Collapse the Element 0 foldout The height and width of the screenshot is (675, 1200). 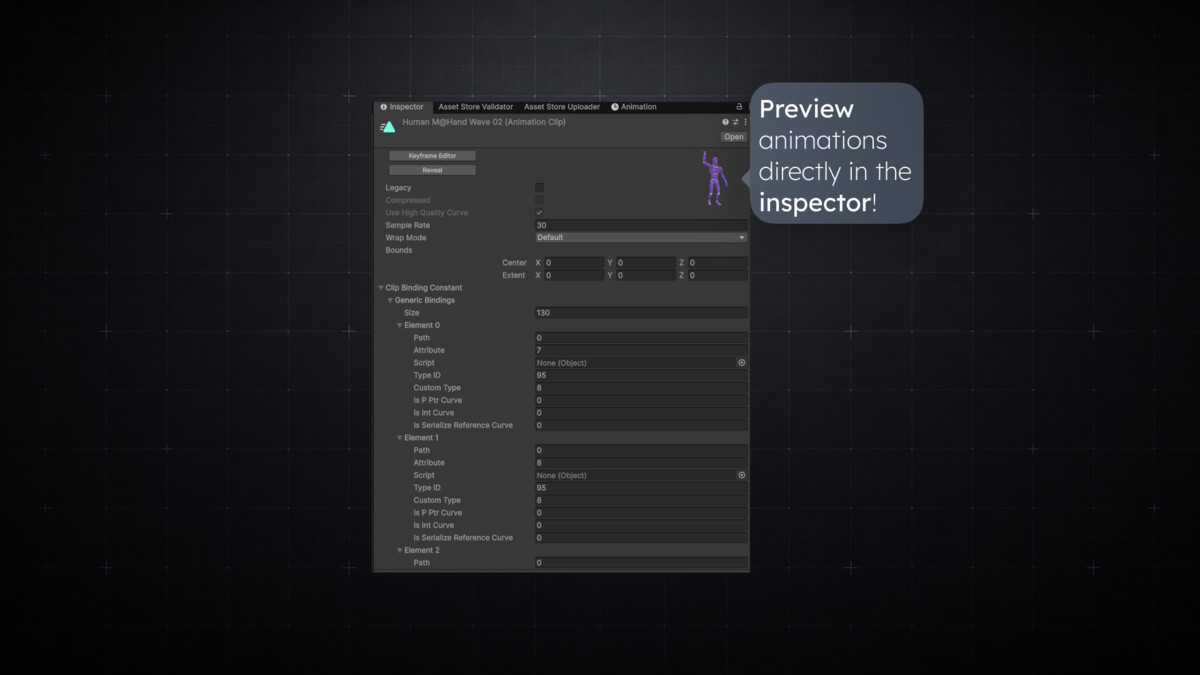click(400, 325)
